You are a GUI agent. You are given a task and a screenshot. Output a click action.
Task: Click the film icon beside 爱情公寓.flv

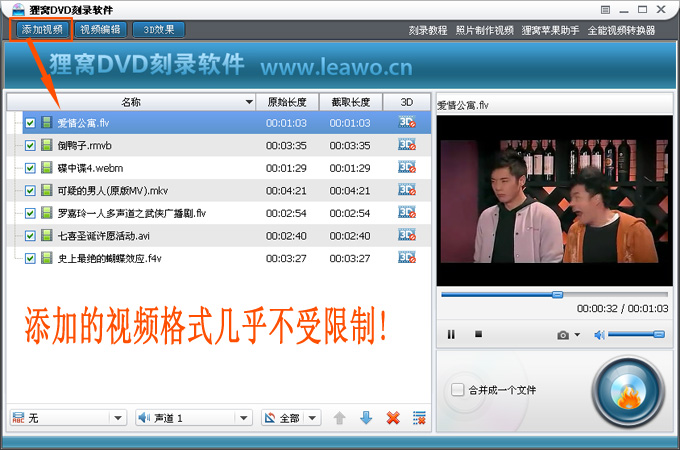click(x=46, y=122)
